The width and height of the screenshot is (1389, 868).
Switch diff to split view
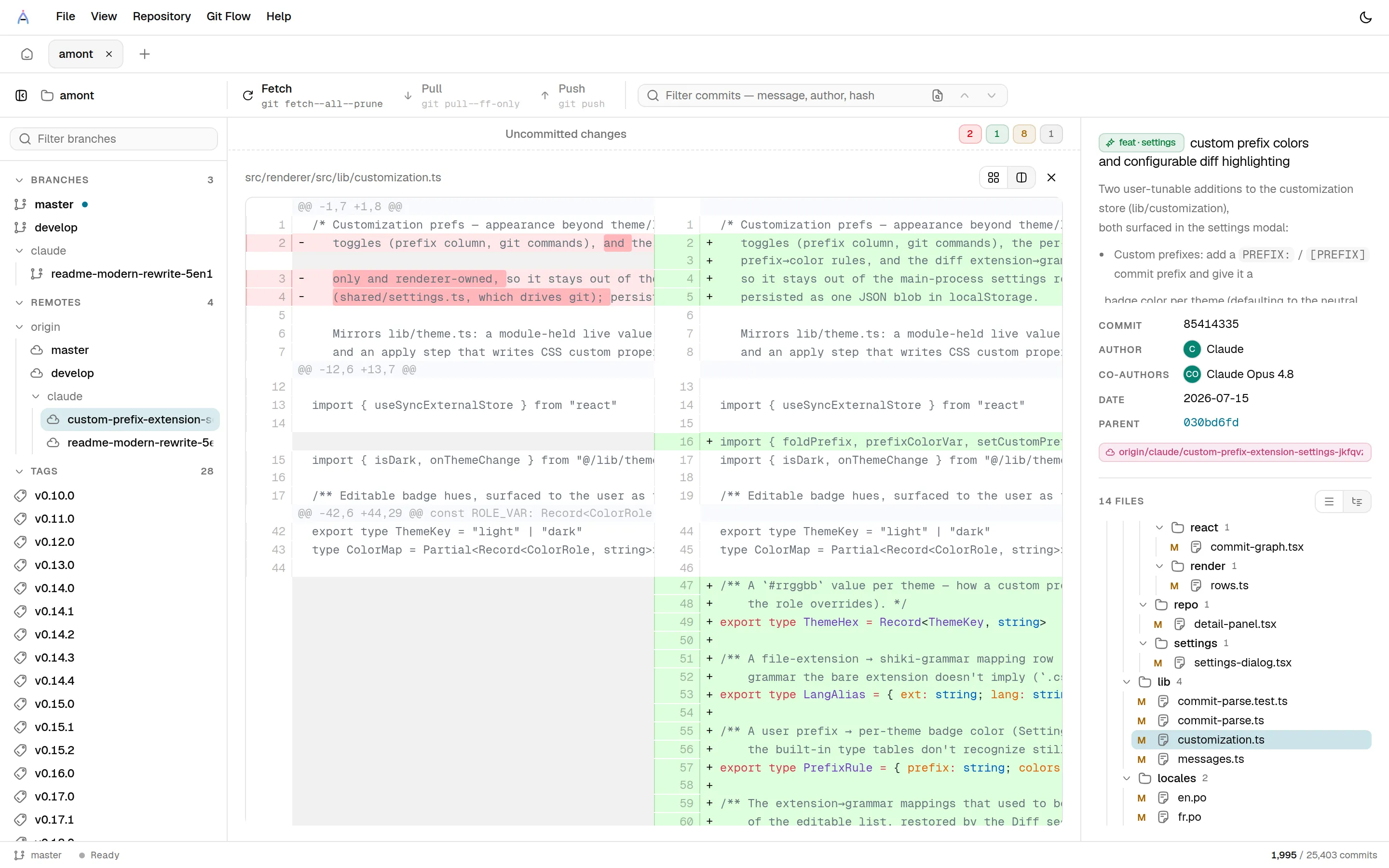pos(1021,177)
